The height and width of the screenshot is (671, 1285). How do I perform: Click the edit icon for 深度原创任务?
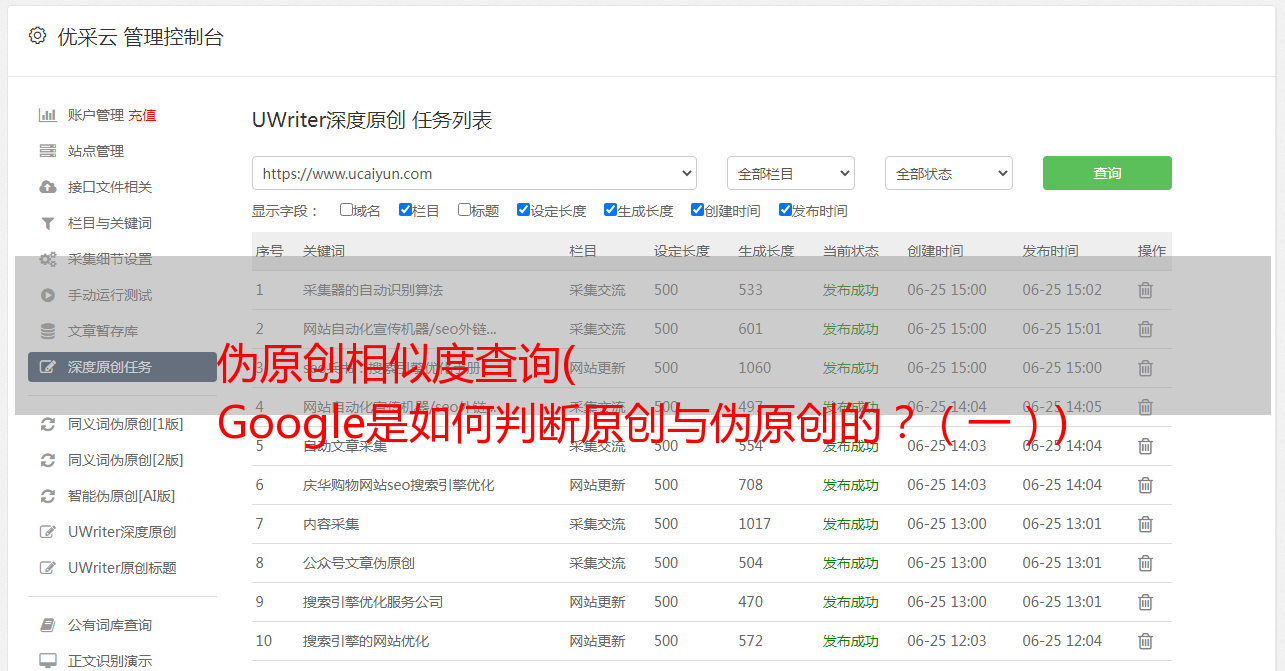pyautogui.click(x=47, y=367)
